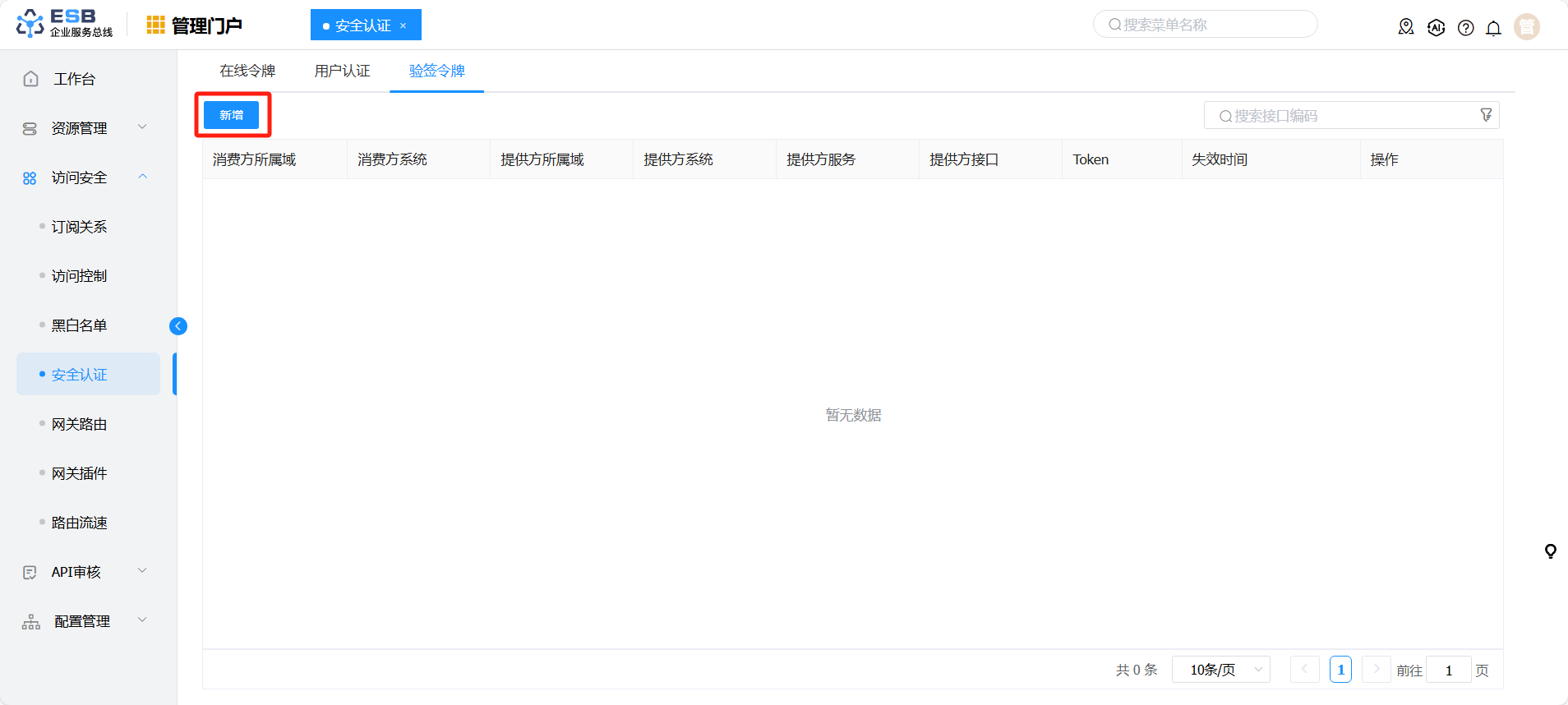1568x705 pixels.
Task: Switch to the 用户认证 tab
Action: [x=342, y=71]
